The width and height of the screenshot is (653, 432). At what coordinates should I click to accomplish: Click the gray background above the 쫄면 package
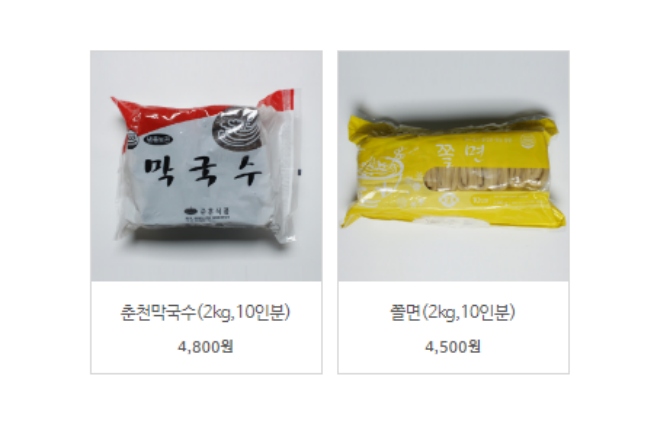tap(454, 79)
